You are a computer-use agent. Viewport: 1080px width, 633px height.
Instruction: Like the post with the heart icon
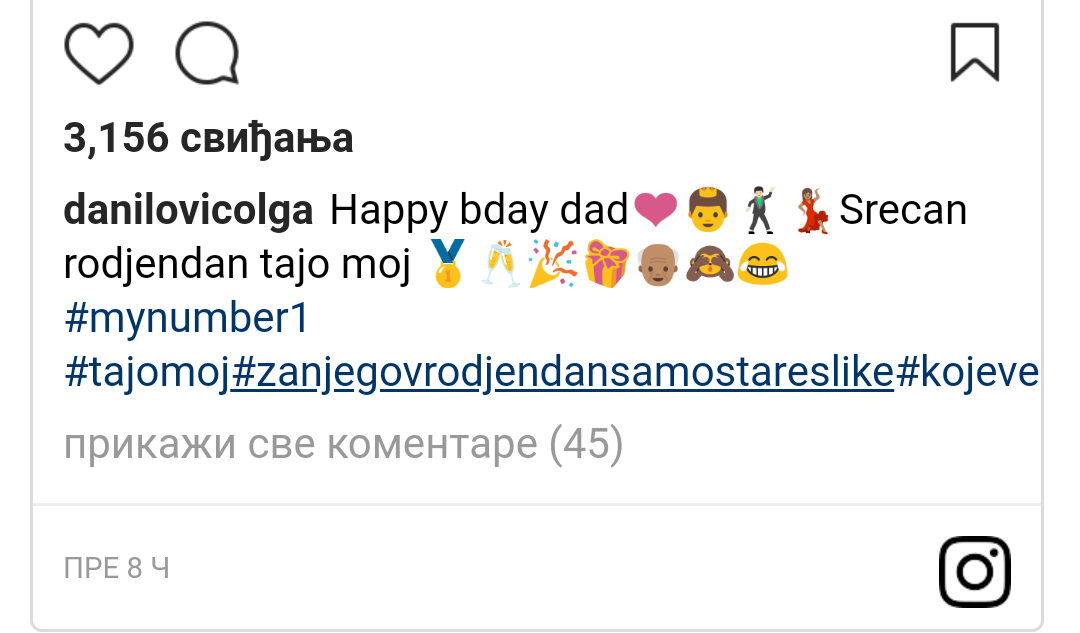tap(98, 53)
